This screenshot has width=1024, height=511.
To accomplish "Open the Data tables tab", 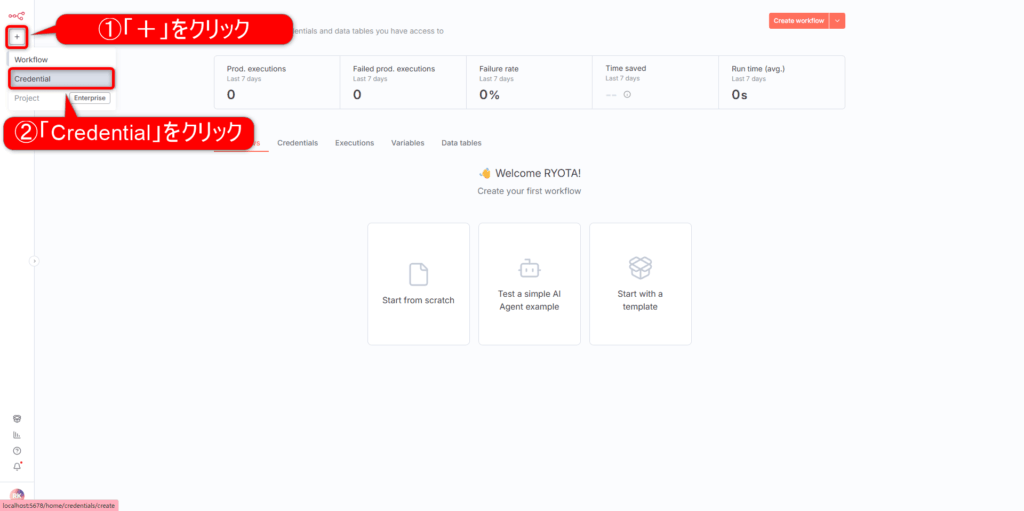I will pyautogui.click(x=461, y=143).
